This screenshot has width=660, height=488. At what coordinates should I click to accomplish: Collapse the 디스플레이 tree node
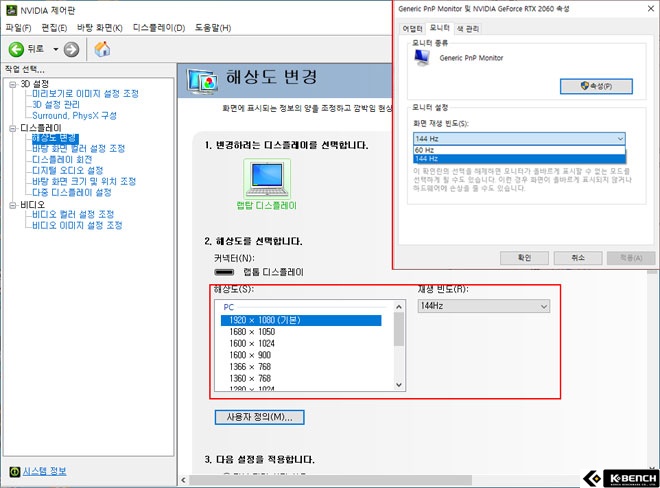pyautogui.click(x=13, y=128)
